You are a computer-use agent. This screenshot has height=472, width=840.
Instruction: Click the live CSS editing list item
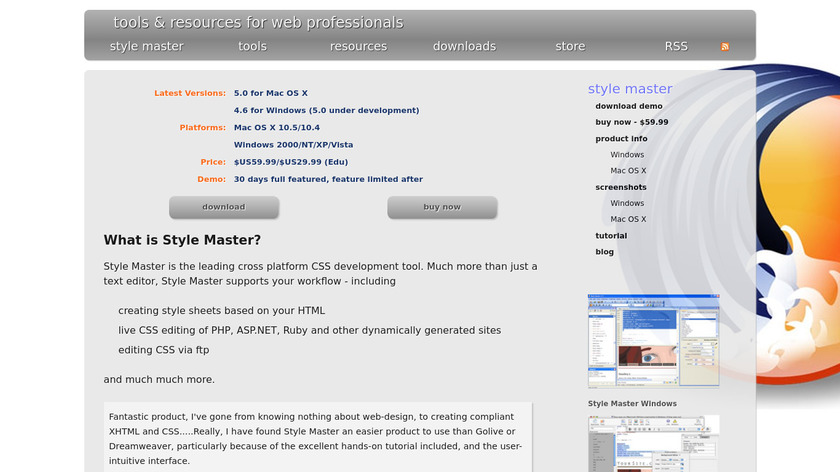point(310,331)
